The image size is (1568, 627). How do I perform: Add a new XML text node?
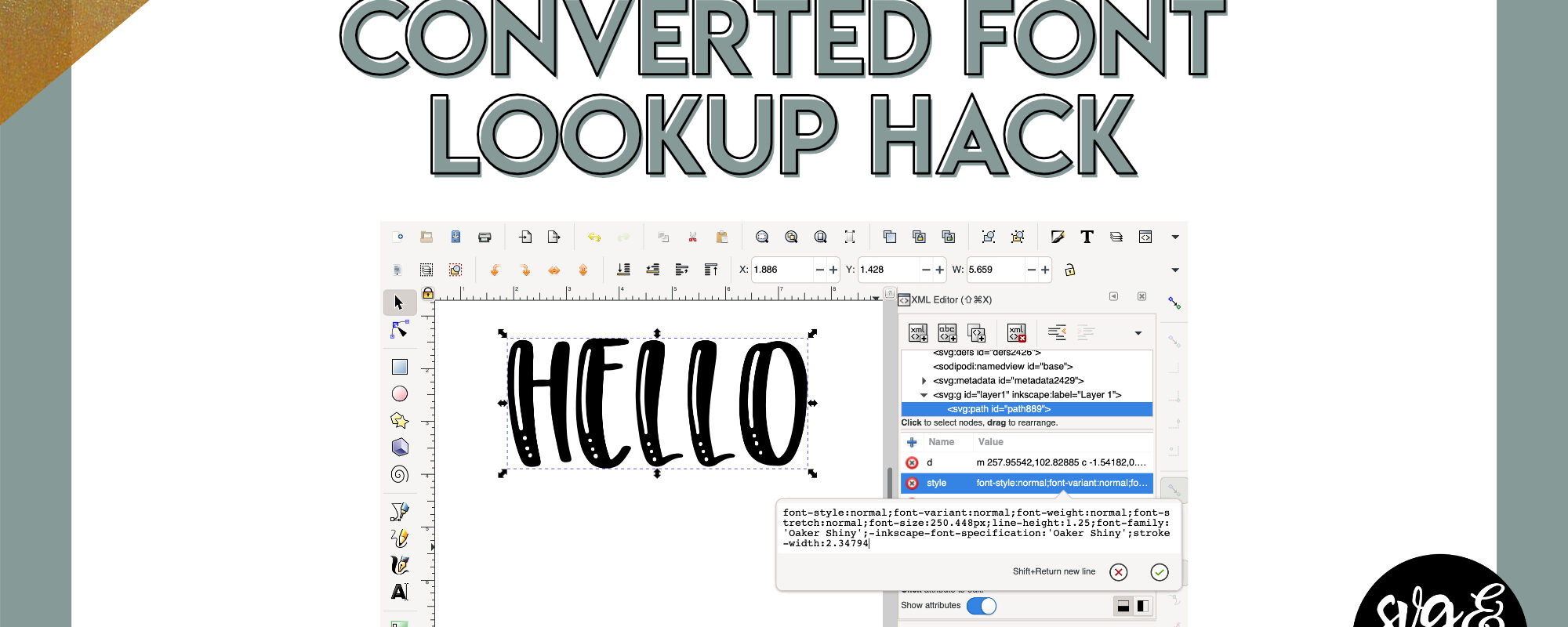947,333
